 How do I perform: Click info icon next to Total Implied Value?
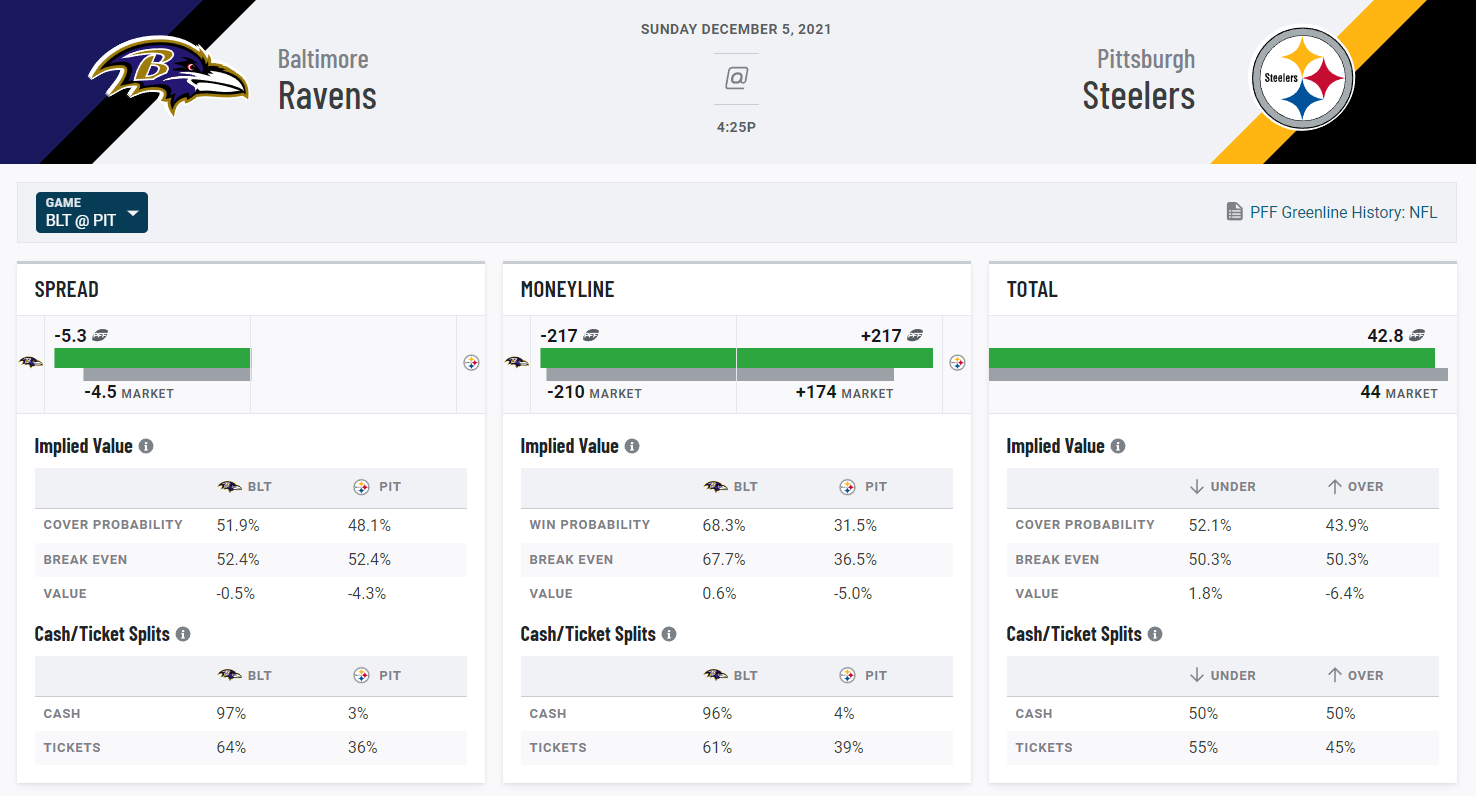(x=1118, y=446)
